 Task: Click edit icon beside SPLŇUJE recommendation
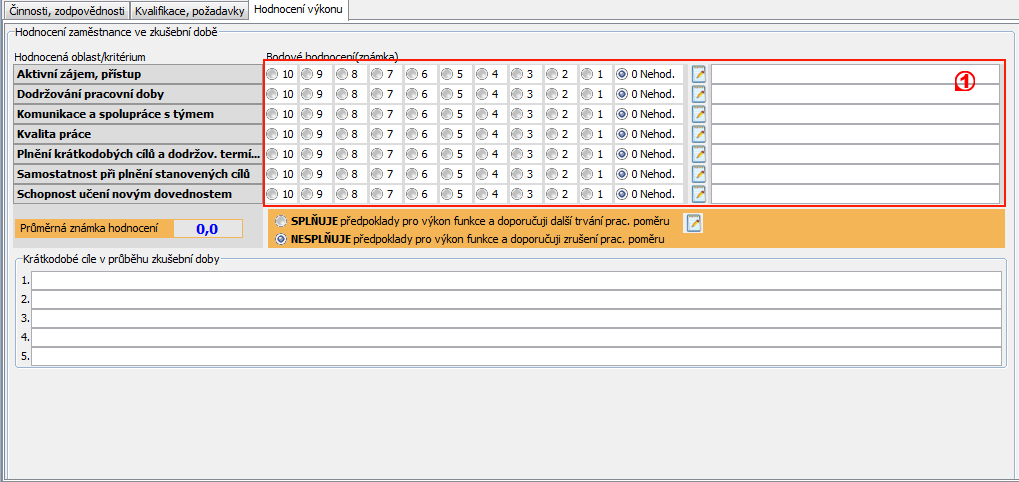pyautogui.click(x=692, y=223)
